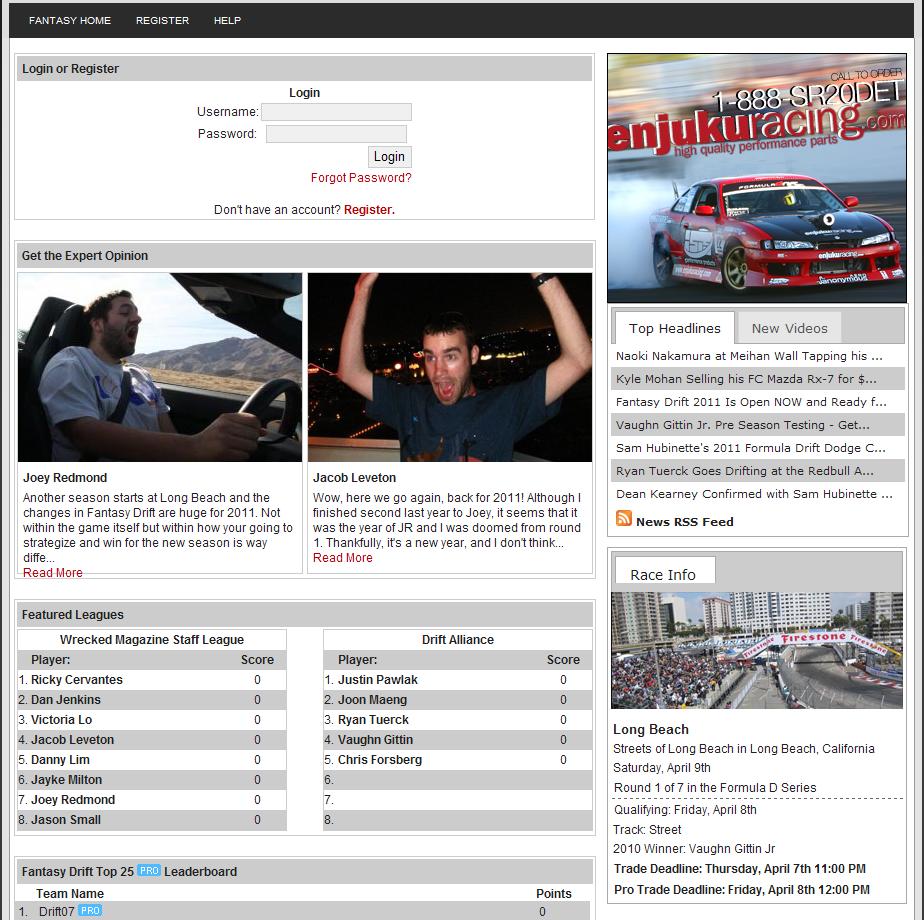
Task: Click the Long Beach race track photo
Action: 756,650
